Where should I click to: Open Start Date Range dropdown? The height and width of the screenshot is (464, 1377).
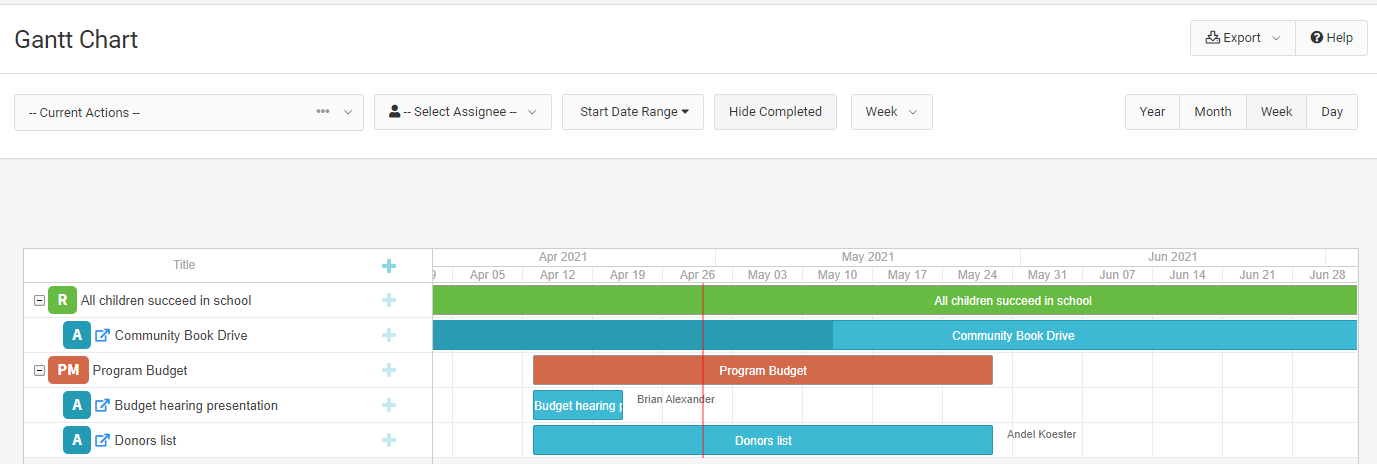coord(633,112)
